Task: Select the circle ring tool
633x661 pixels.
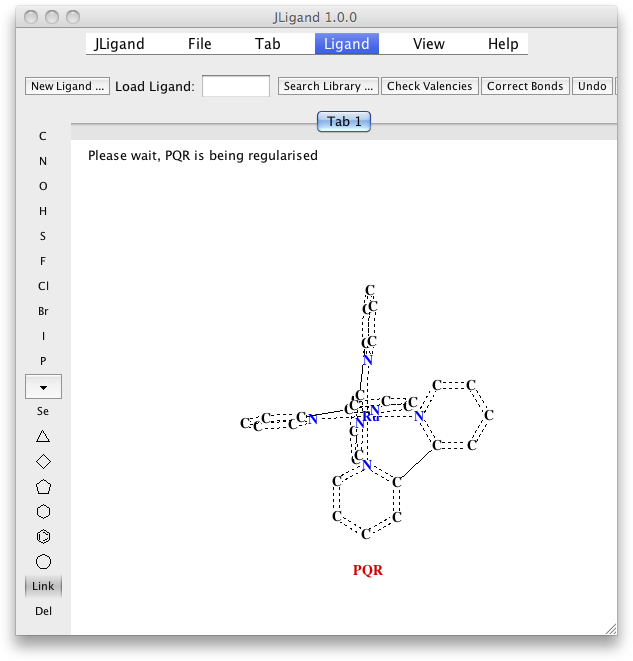Action: 43,562
